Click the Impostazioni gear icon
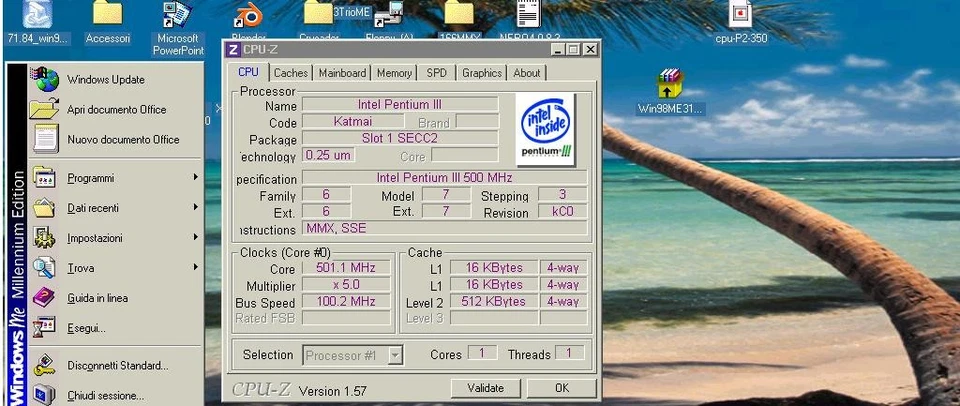 pyautogui.click(x=44, y=238)
